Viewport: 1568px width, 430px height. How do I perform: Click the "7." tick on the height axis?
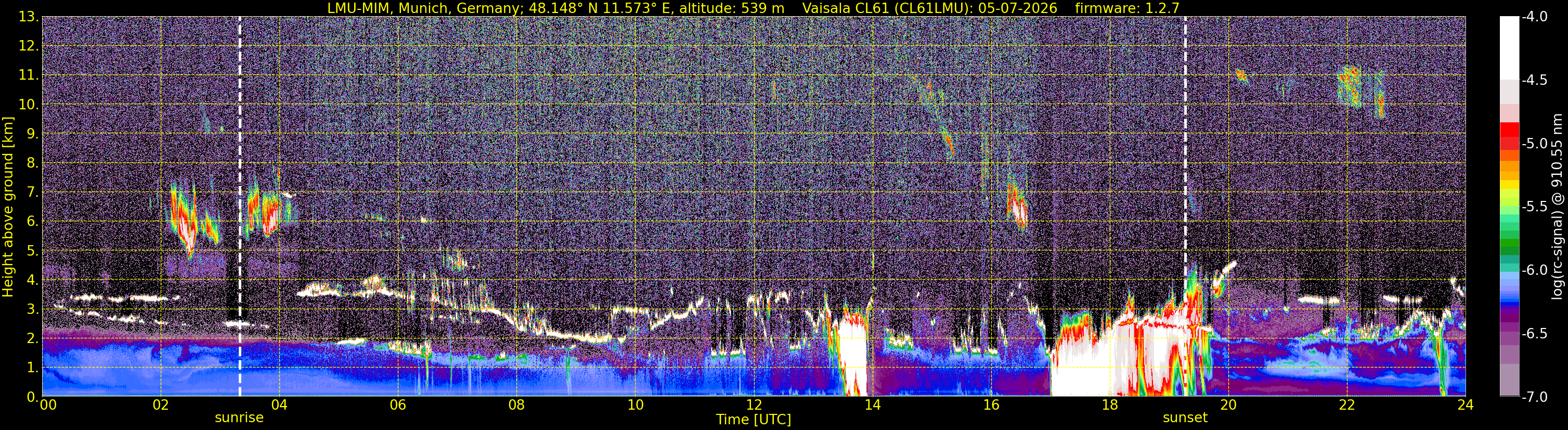pyautogui.click(x=32, y=193)
